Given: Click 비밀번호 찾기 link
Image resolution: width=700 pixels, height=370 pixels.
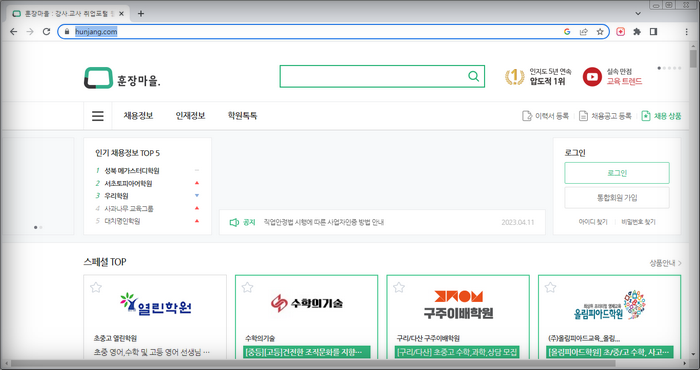Looking at the screenshot, I should point(638,222).
